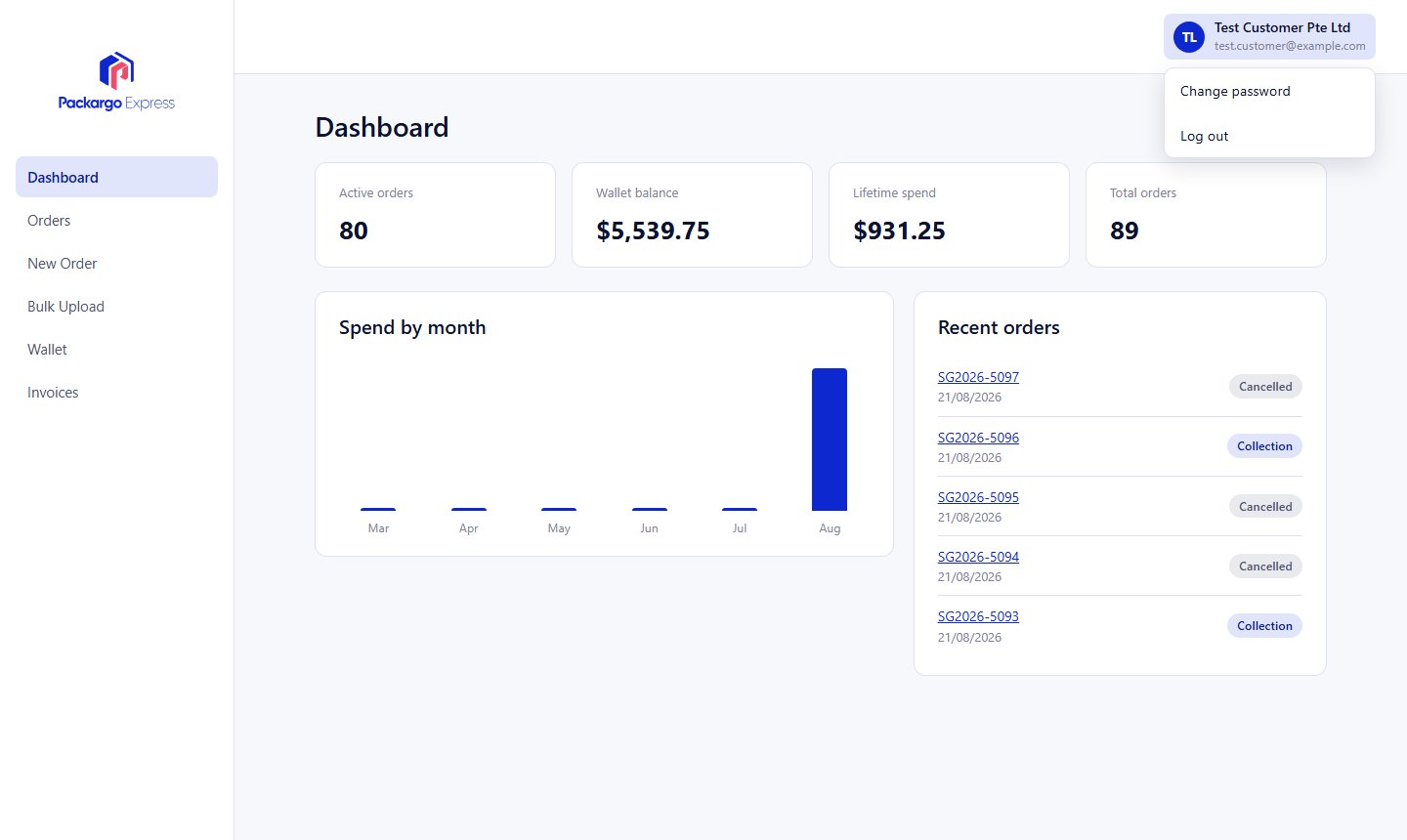Screen dimensions: 1407x840
Task: Open the Test Customer Pte Ltd account menu
Action: tap(1269, 37)
